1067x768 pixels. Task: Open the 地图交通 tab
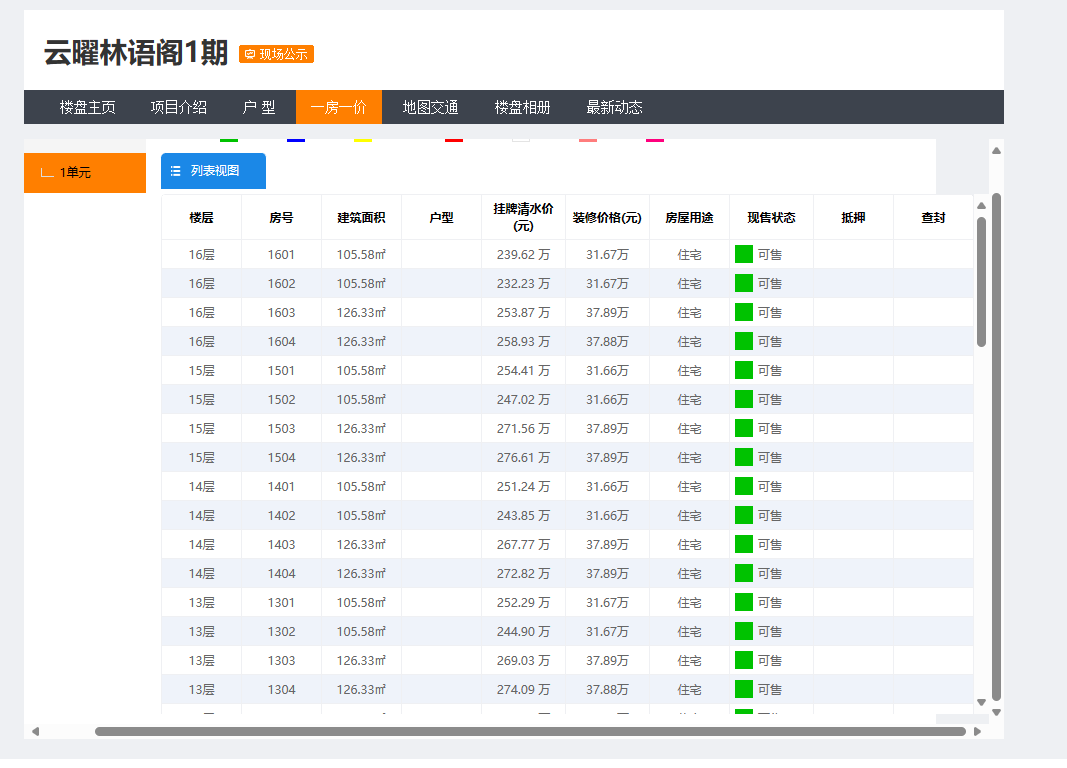point(430,107)
